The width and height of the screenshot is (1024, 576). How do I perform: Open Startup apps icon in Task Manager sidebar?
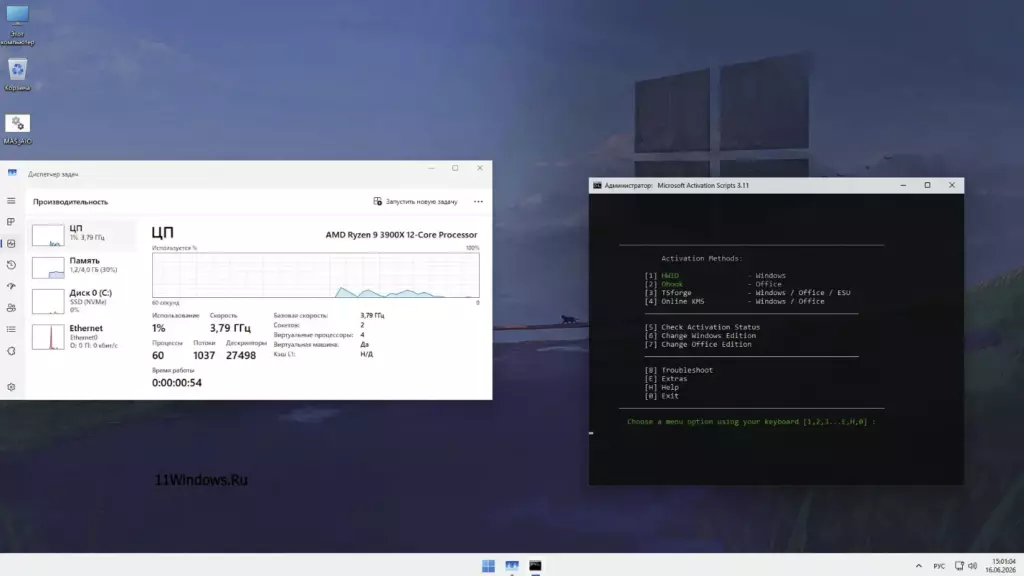[11, 286]
